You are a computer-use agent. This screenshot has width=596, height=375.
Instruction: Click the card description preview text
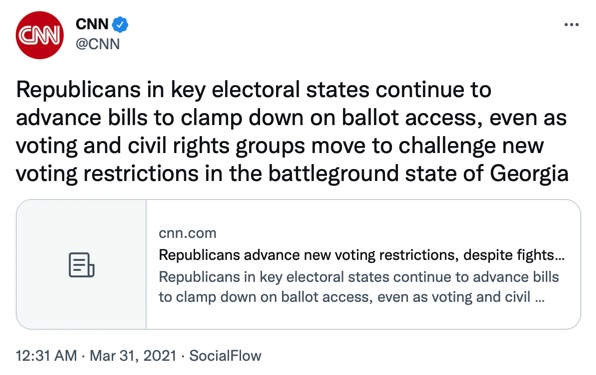pos(358,287)
